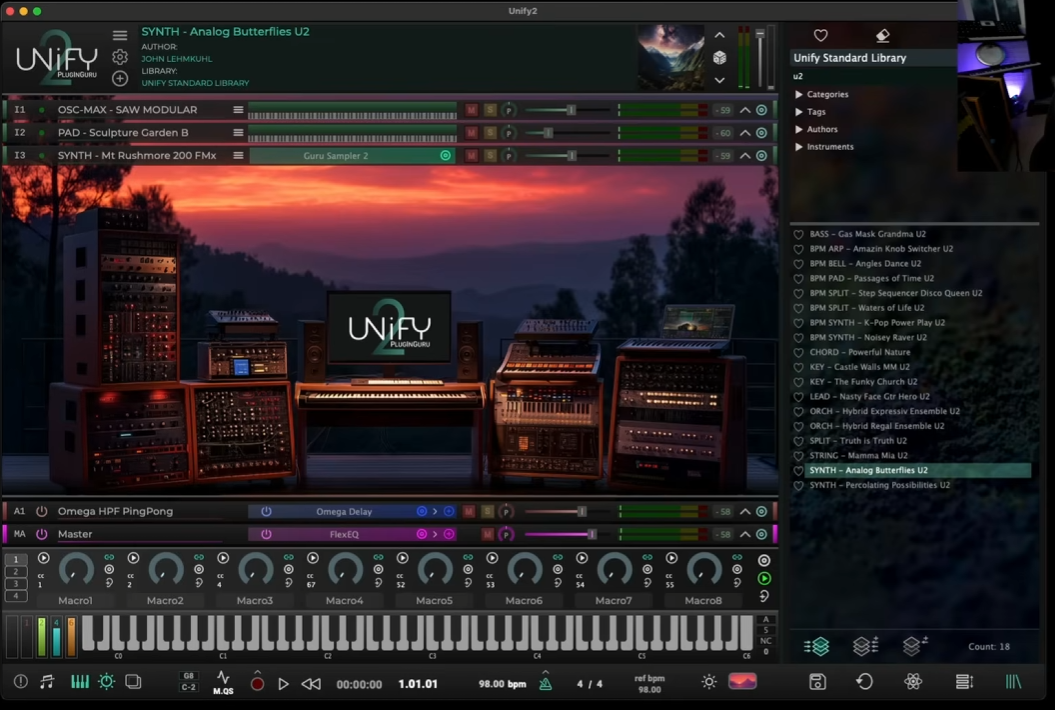Click the list view icon in footer
1055x710 pixels.
pos(964,682)
